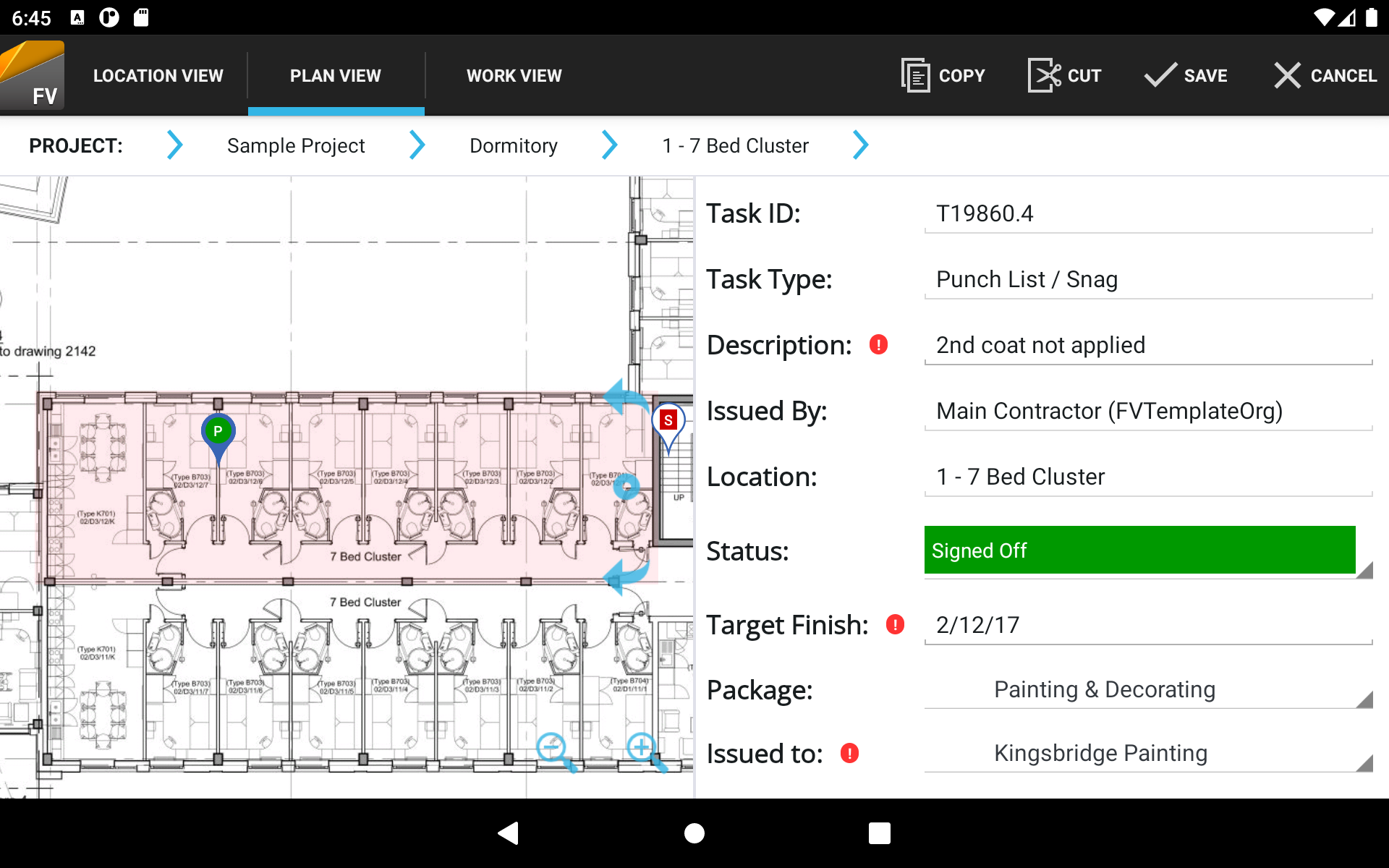1389x868 pixels.
Task: Edit the Target Finish date
Action: point(1148,625)
